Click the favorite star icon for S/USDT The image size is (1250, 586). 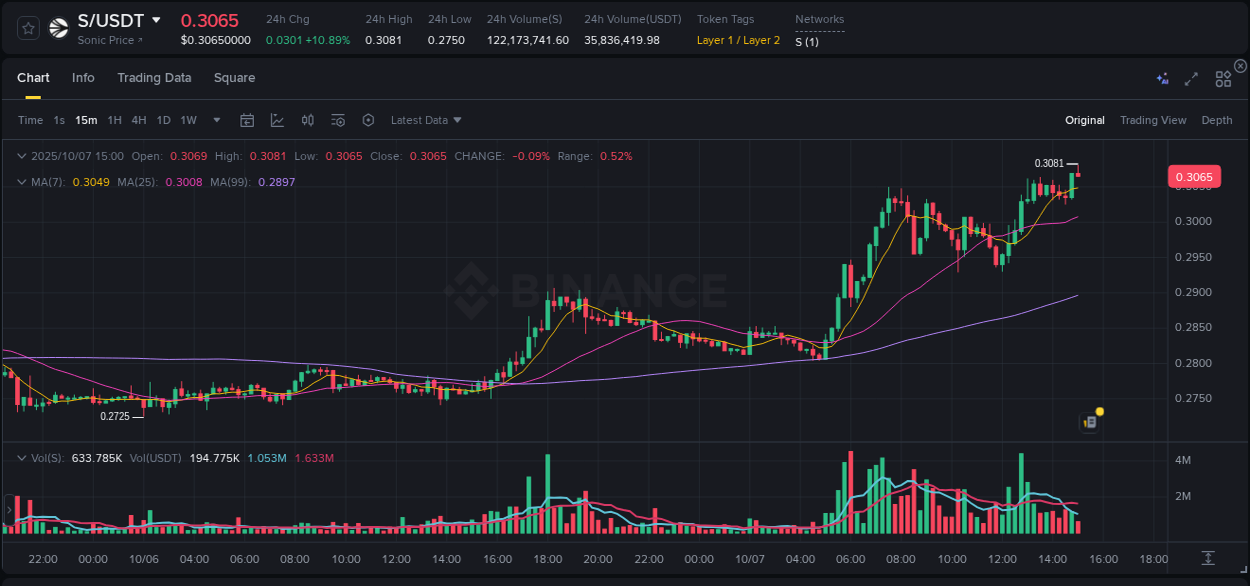point(27,28)
